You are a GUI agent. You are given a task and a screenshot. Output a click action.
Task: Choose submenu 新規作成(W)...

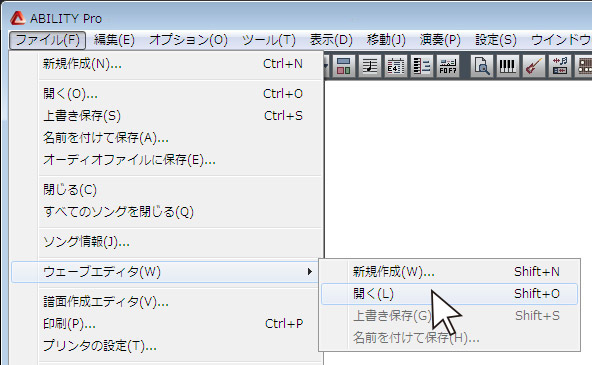449,272
